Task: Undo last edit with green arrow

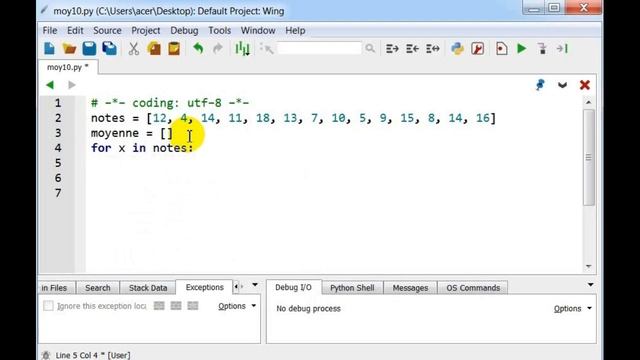Action: tap(198, 49)
